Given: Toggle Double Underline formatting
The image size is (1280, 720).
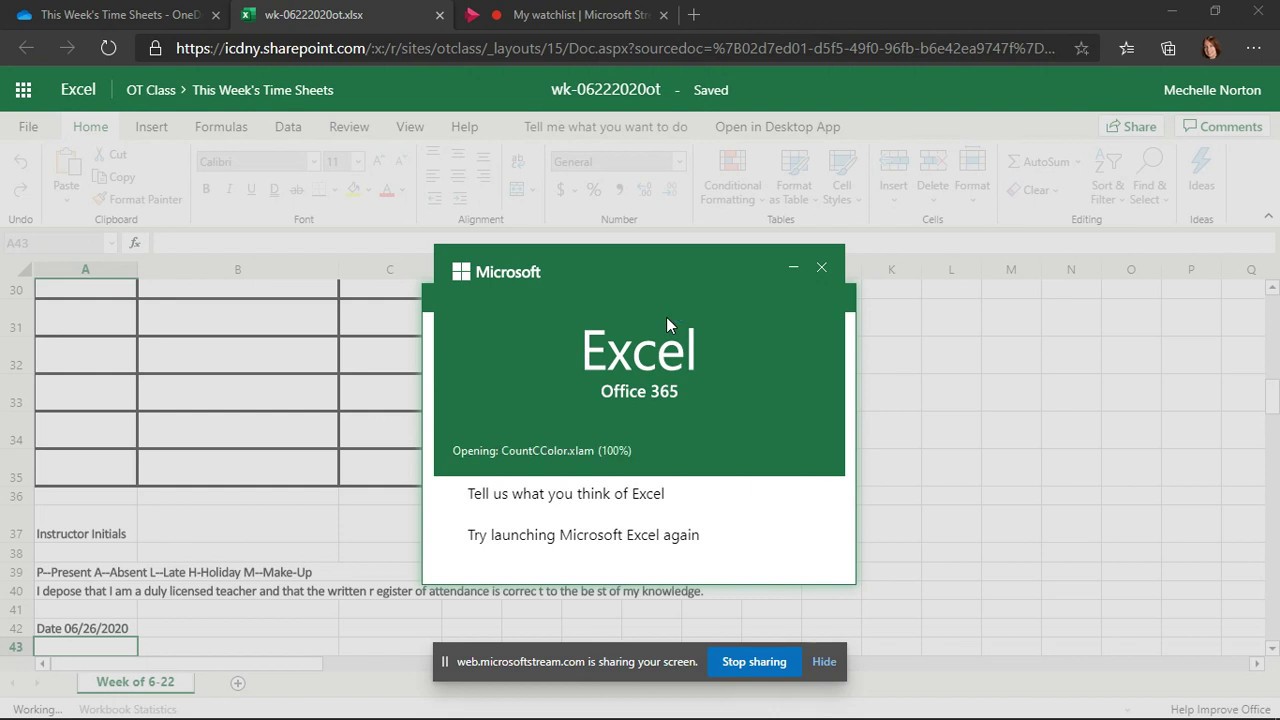Looking at the screenshot, I should 273,190.
